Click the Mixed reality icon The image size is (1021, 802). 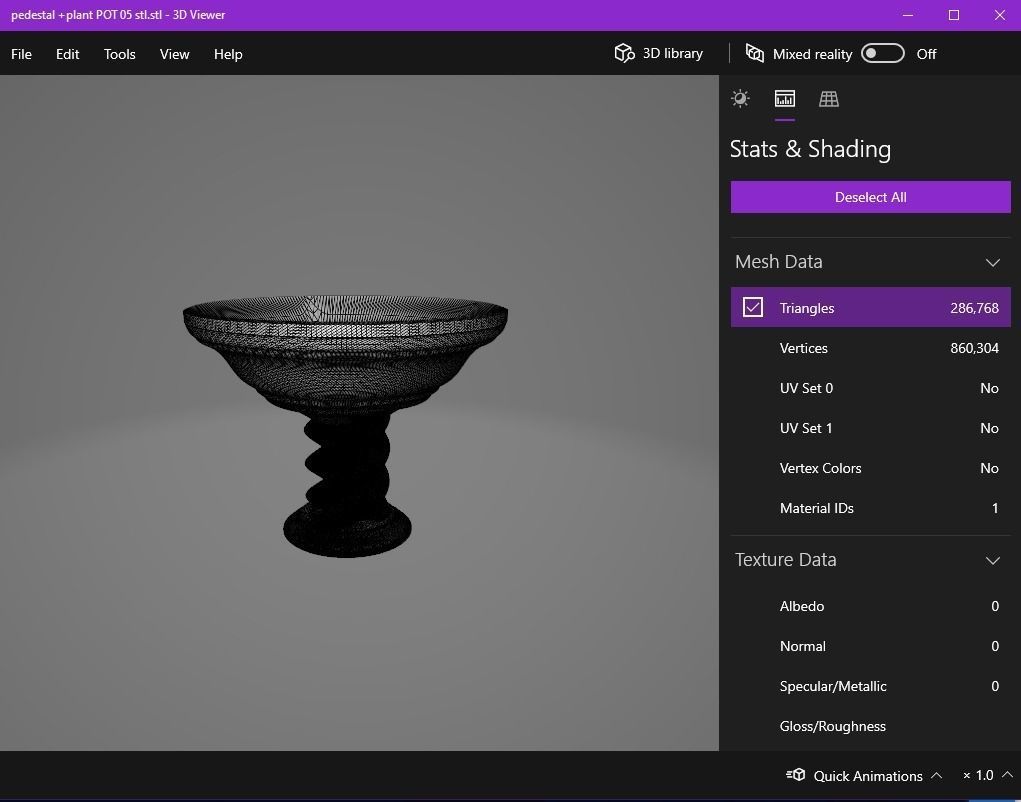click(755, 53)
